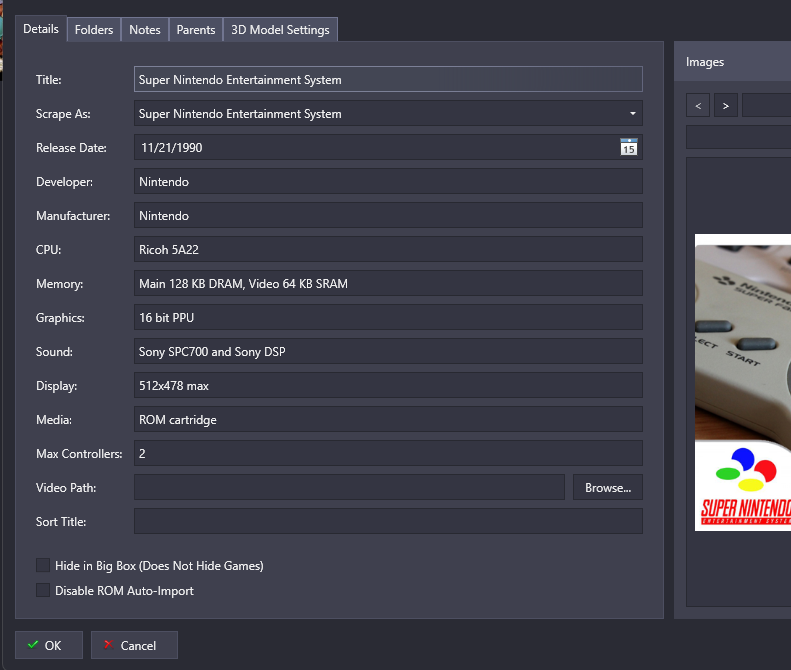Click into the Sort Title field
This screenshot has width=791, height=670.
tap(388, 522)
